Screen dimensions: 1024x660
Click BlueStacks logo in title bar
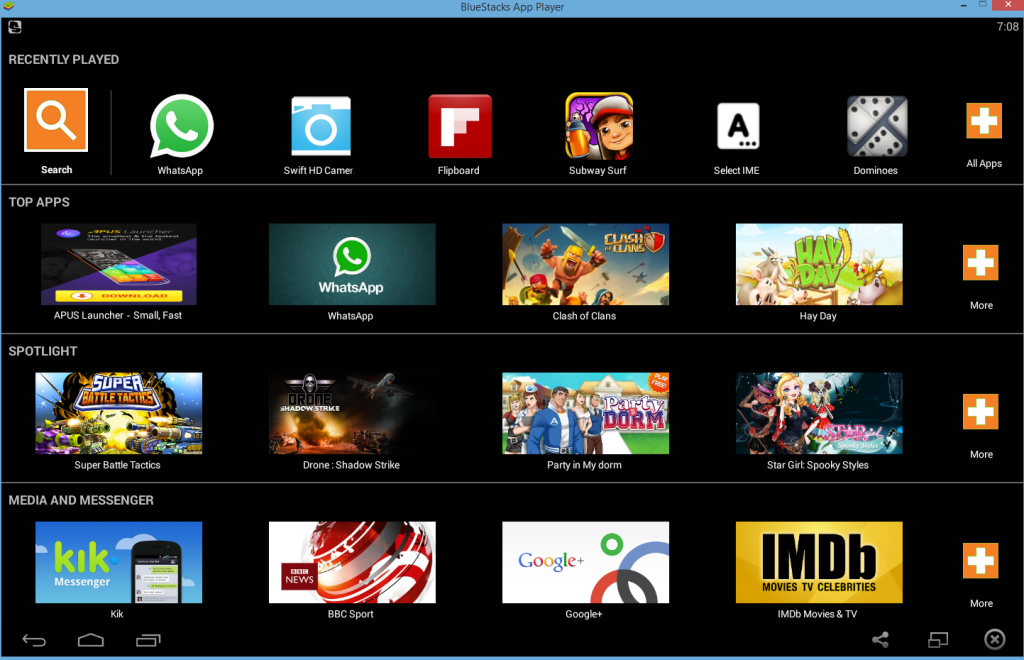pos(7,7)
